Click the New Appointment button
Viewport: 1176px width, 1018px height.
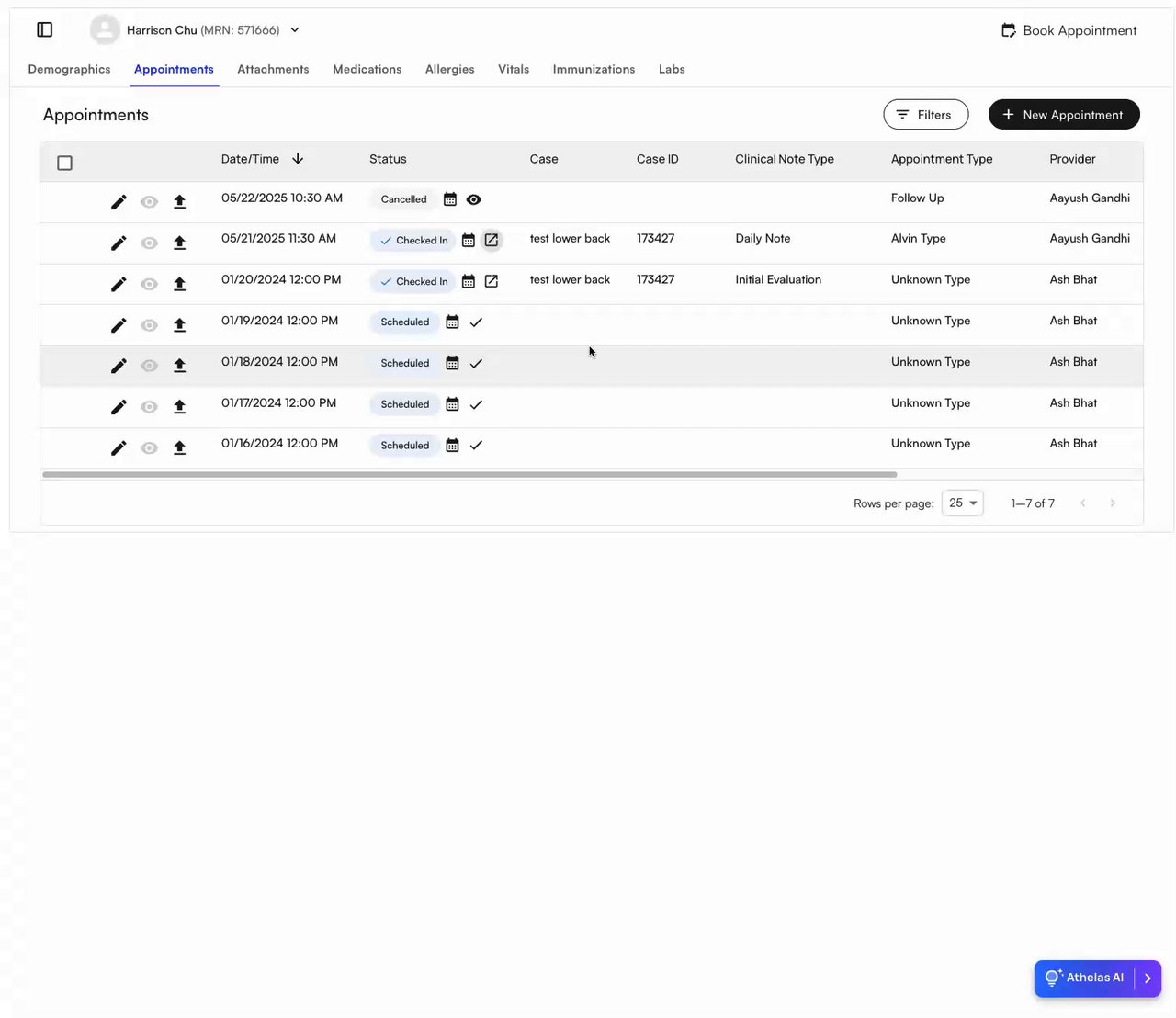1064,115
